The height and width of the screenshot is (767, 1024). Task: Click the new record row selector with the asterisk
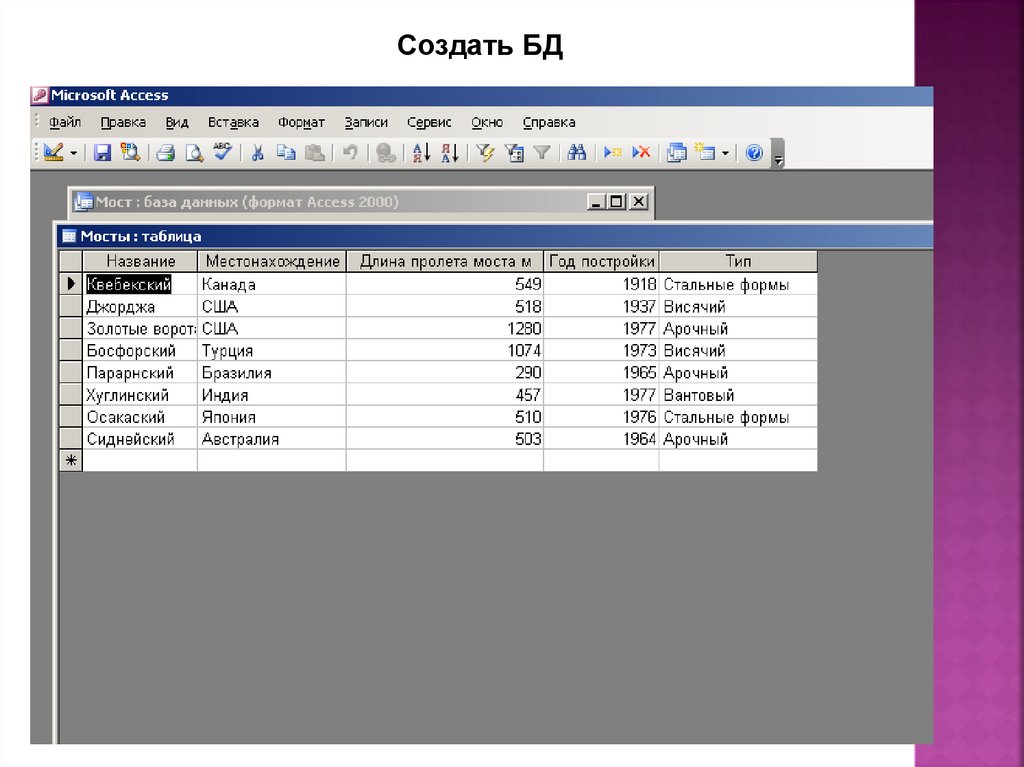tap(71, 461)
